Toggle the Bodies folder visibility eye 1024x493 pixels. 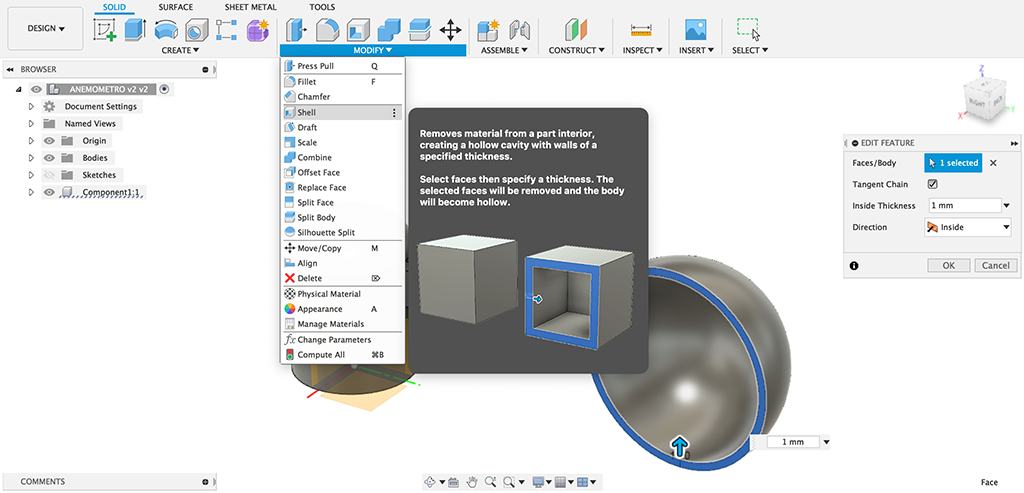pos(49,158)
